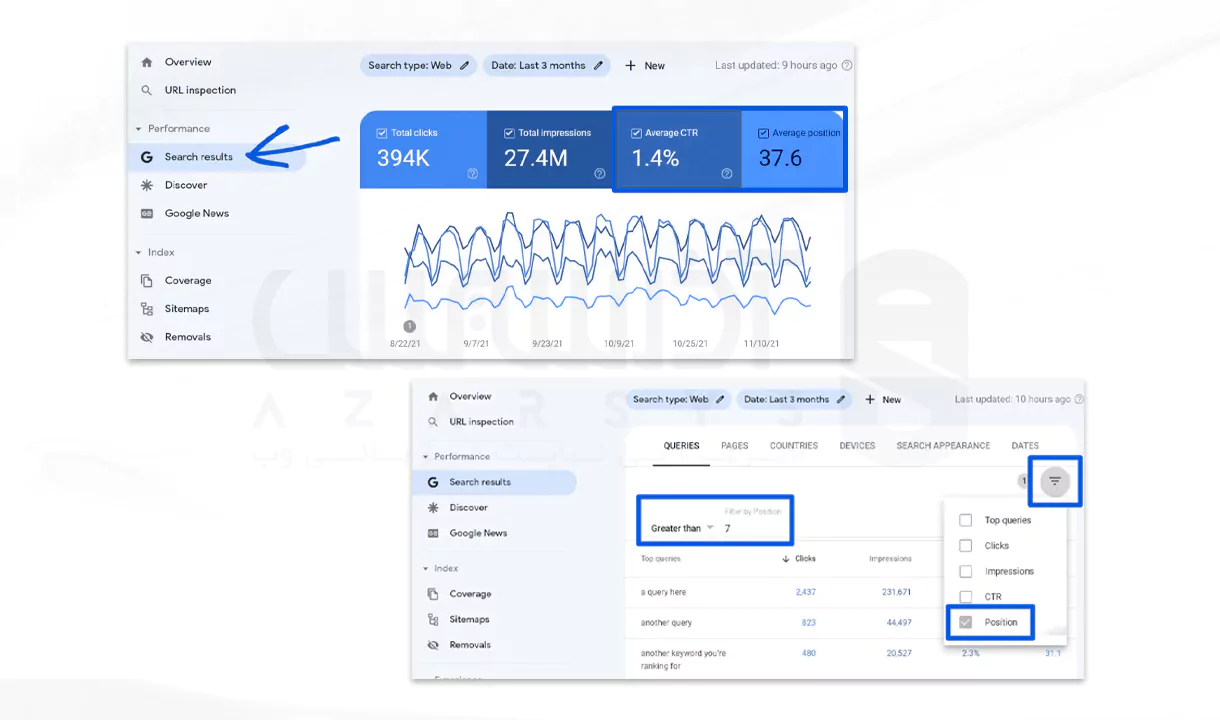The width and height of the screenshot is (1220, 720).
Task: Click the help icon on the Total clicks card
Action: click(472, 174)
